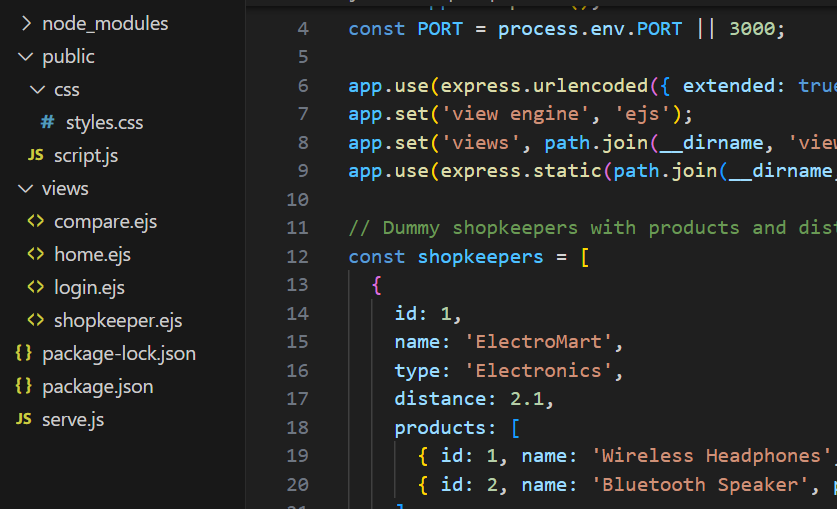Click 'shopkeepers' variable on line 12
The width and height of the screenshot is (837, 509).
(480, 257)
